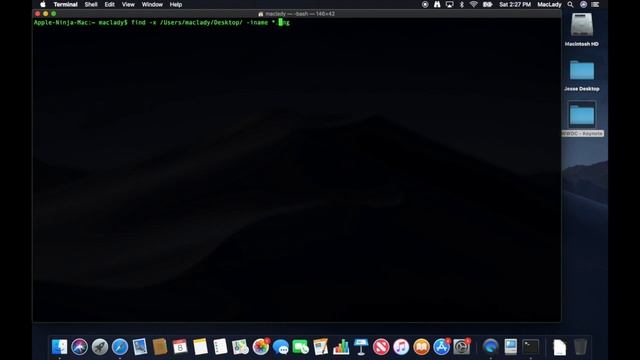Open the Apple menu
The height and width of the screenshot is (360, 640).
pyautogui.click(x=42, y=4)
